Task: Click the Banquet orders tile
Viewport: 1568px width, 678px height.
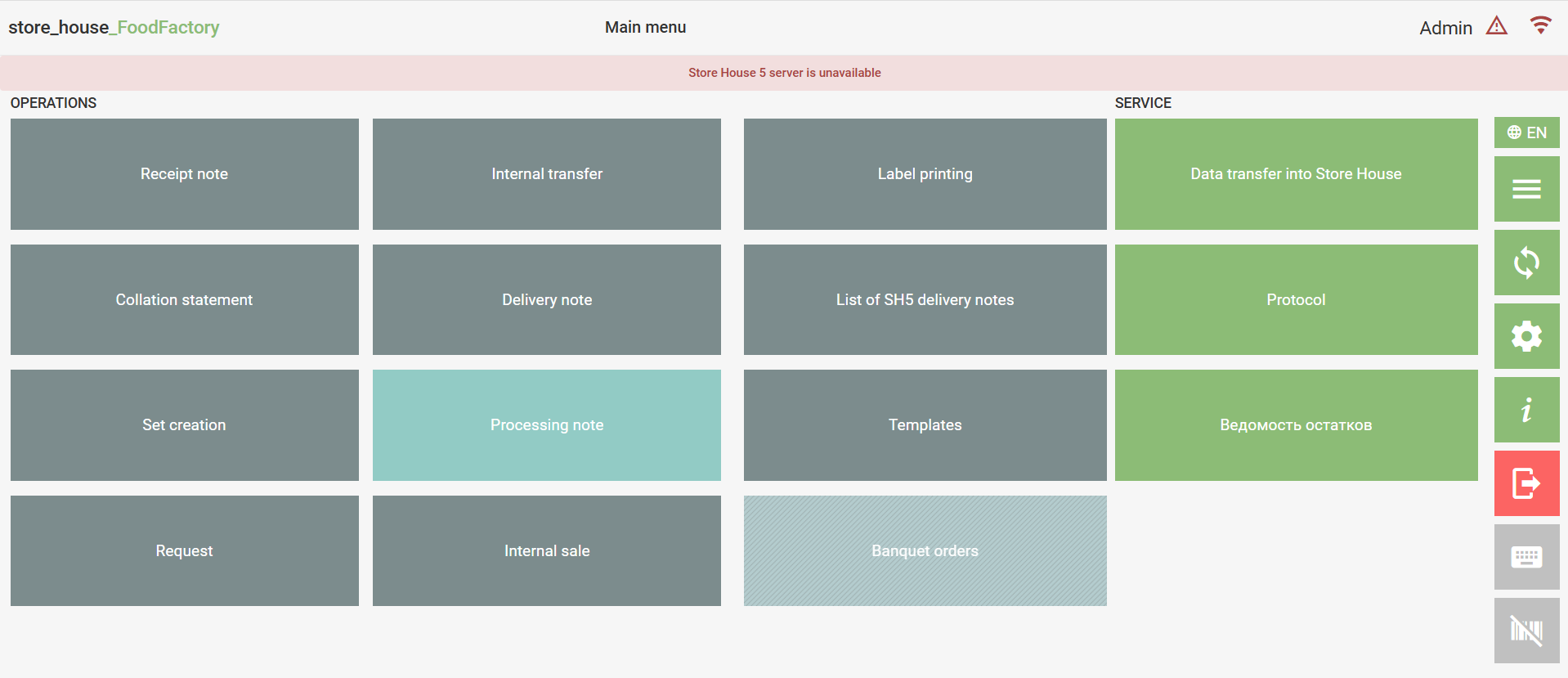Action: click(925, 551)
